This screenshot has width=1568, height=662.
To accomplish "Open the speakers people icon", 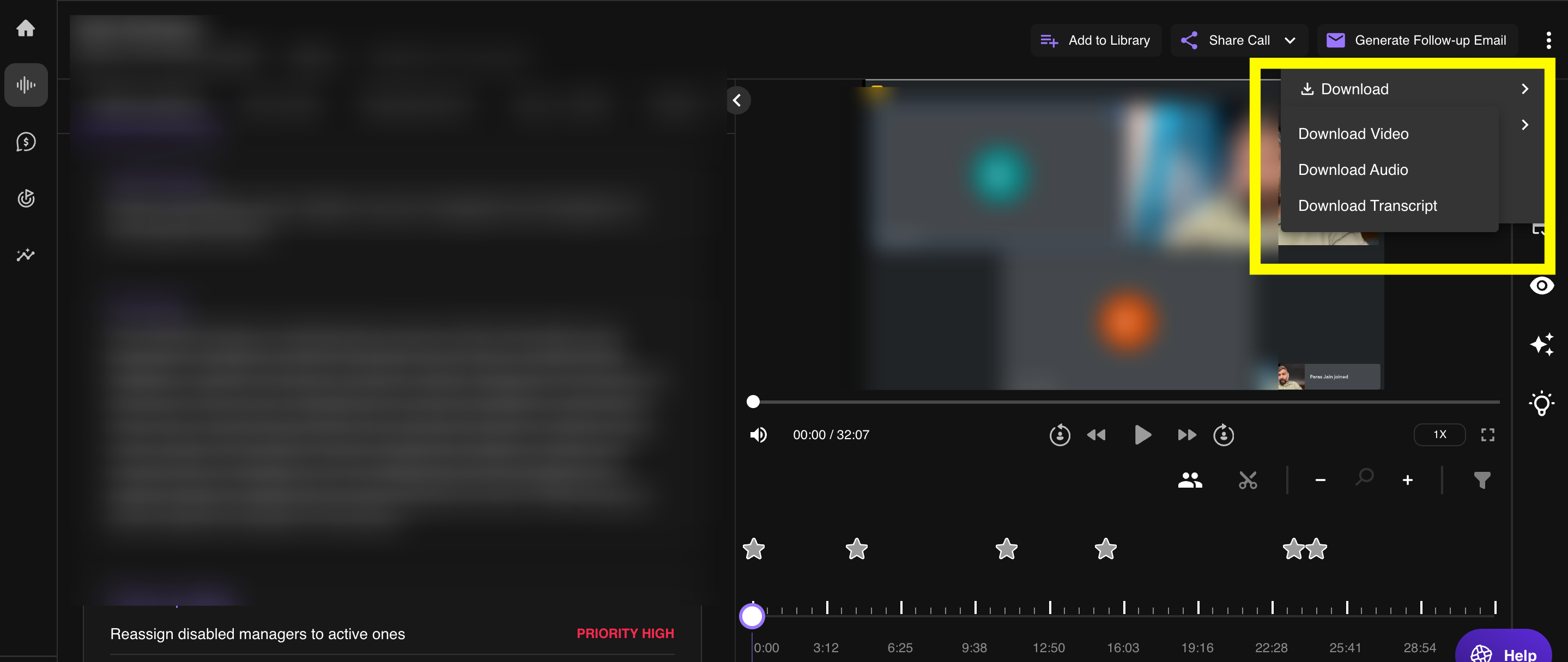I will click(x=1189, y=481).
